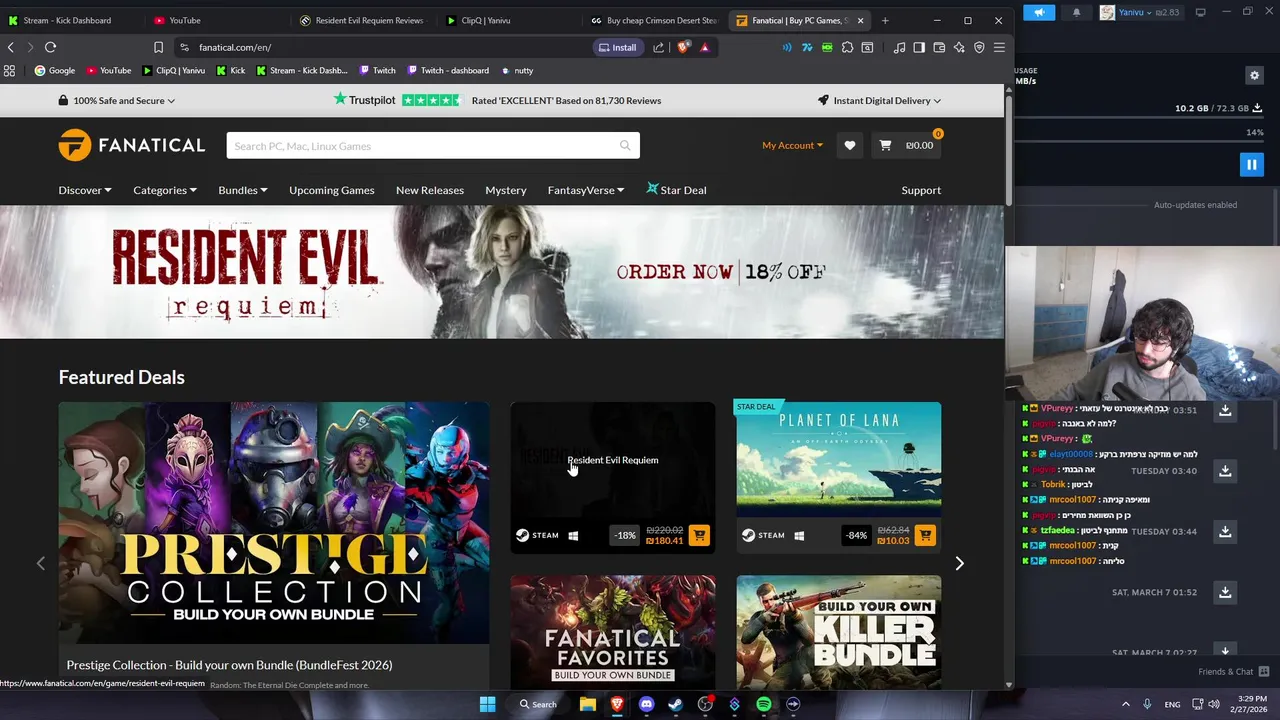
Task: Open the Brave music note playlist icon
Action: pyautogui.click(x=899, y=47)
